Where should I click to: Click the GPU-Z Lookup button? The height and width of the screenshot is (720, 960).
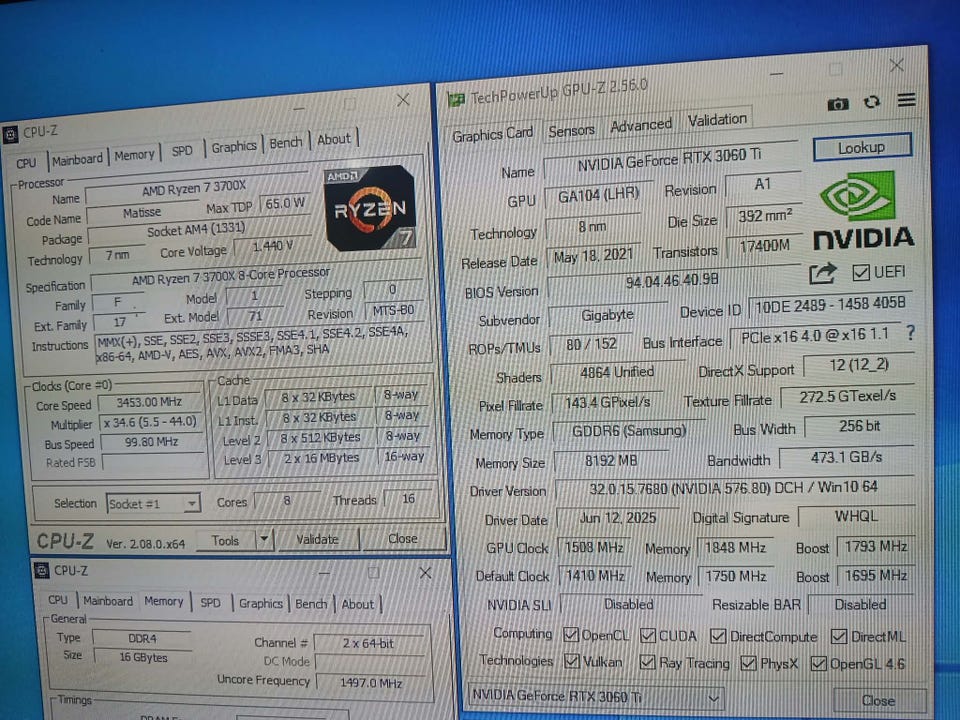[x=861, y=147]
